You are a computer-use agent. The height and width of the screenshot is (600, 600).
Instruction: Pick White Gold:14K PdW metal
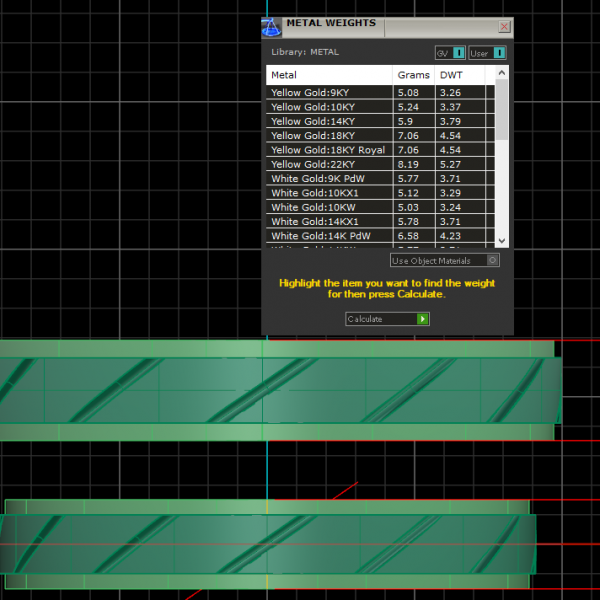pos(328,236)
